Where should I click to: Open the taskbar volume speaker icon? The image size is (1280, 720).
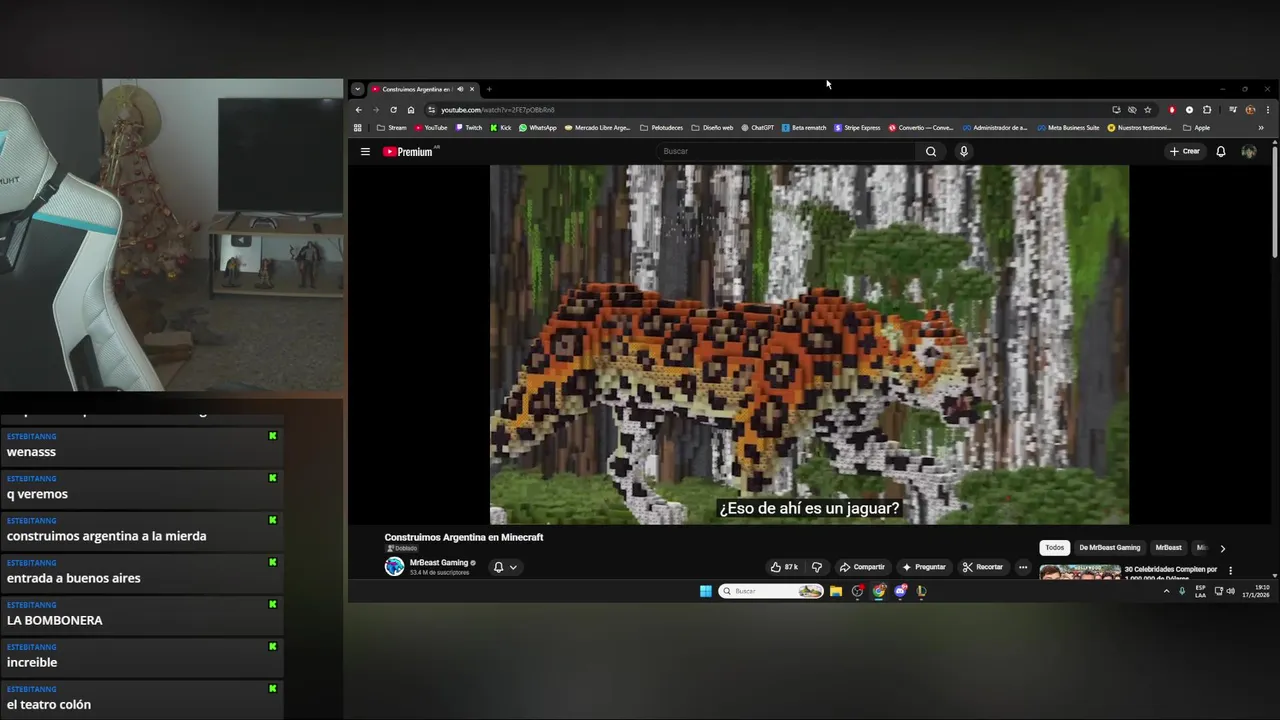[1231, 591]
